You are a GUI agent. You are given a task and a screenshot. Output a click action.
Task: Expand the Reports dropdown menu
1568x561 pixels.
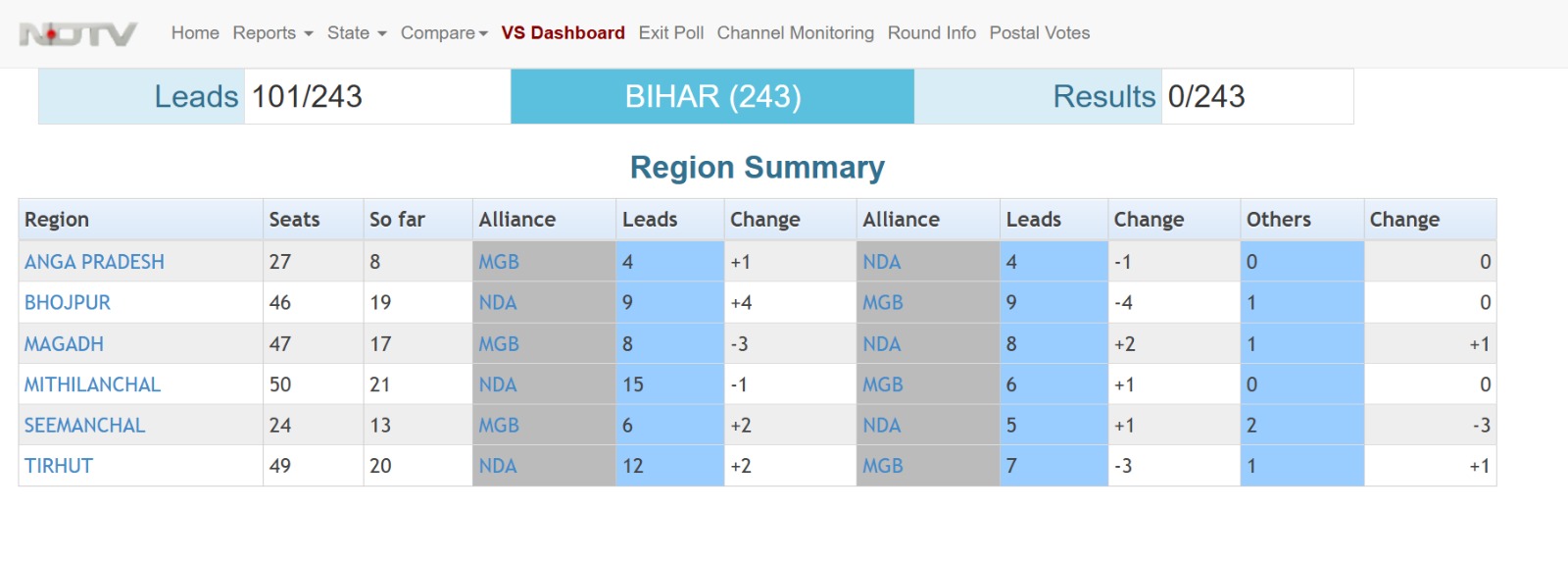point(272,33)
